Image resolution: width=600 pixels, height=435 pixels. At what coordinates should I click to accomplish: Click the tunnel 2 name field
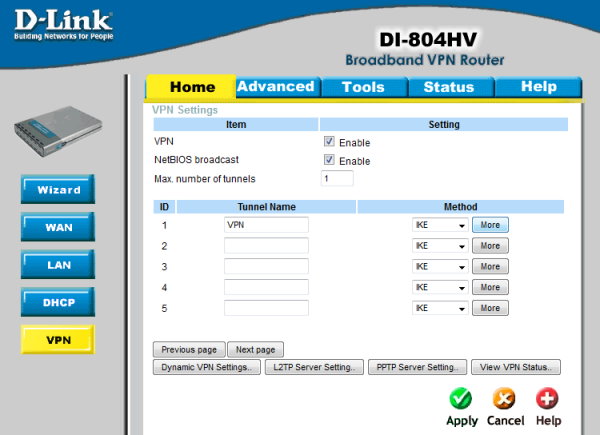point(266,246)
